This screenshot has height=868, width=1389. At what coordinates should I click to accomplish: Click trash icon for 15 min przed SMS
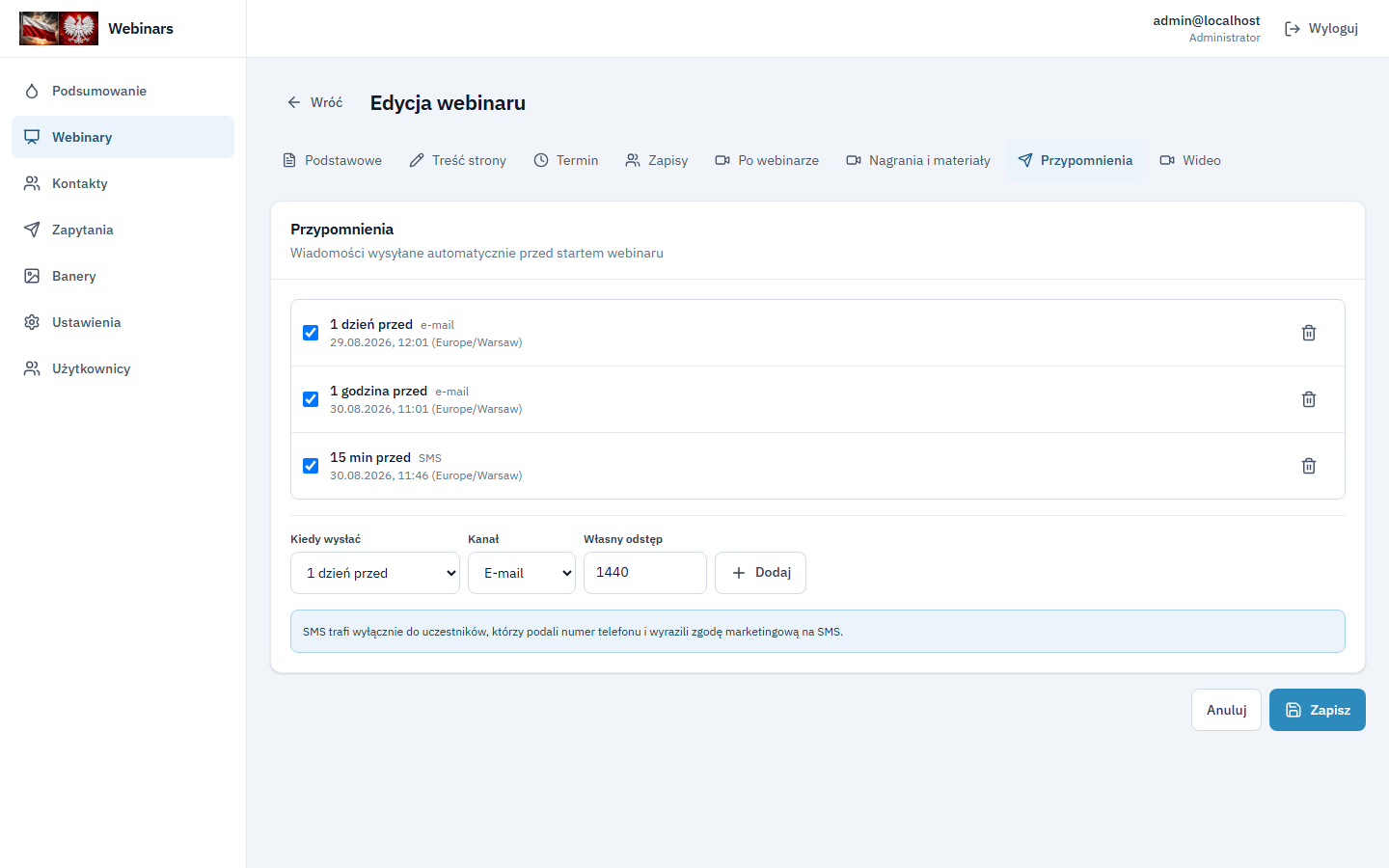point(1309,466)
